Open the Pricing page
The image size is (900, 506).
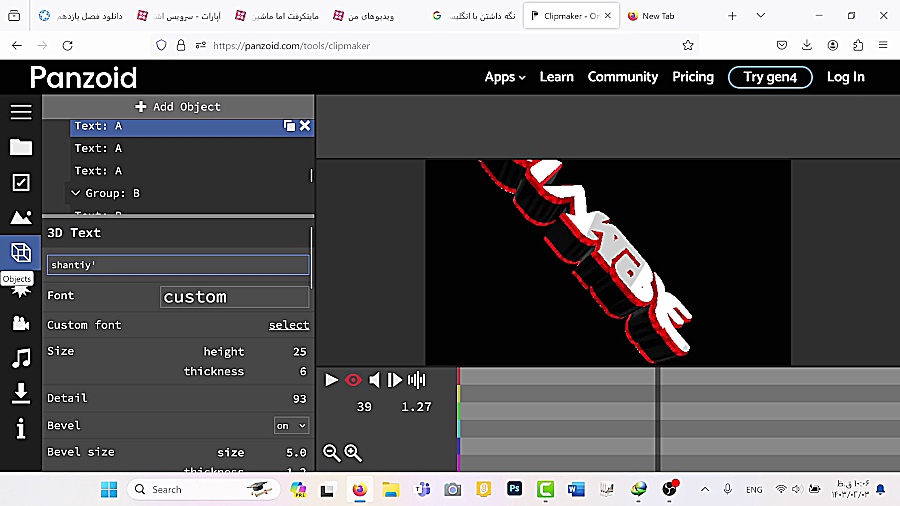[x=693, y=77]
